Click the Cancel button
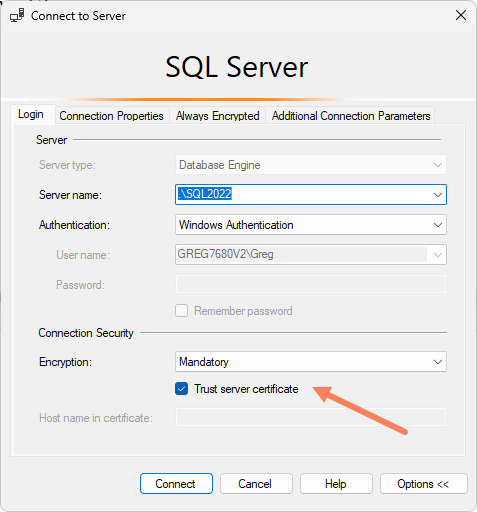The image size is (477, 512). [256, 483]
